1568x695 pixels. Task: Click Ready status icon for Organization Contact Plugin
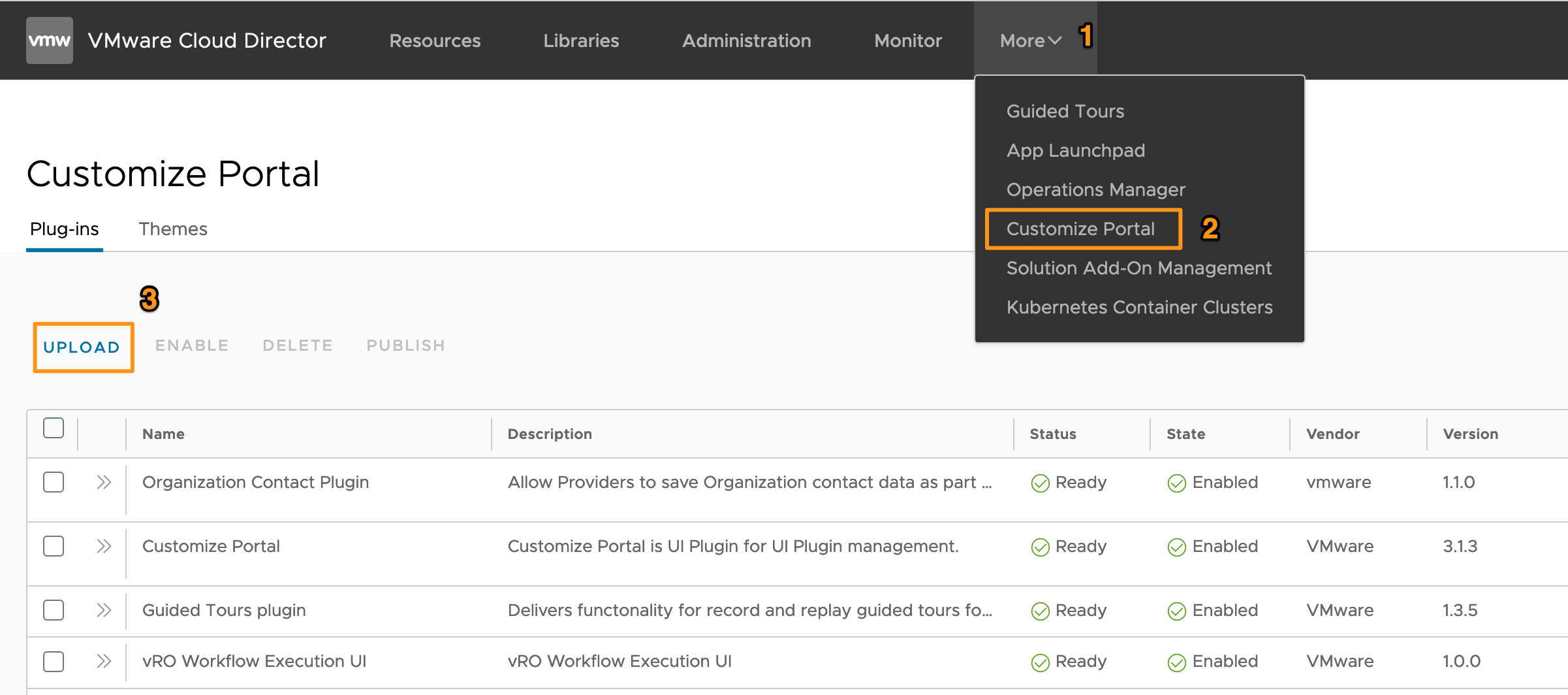pos(1040,483)
